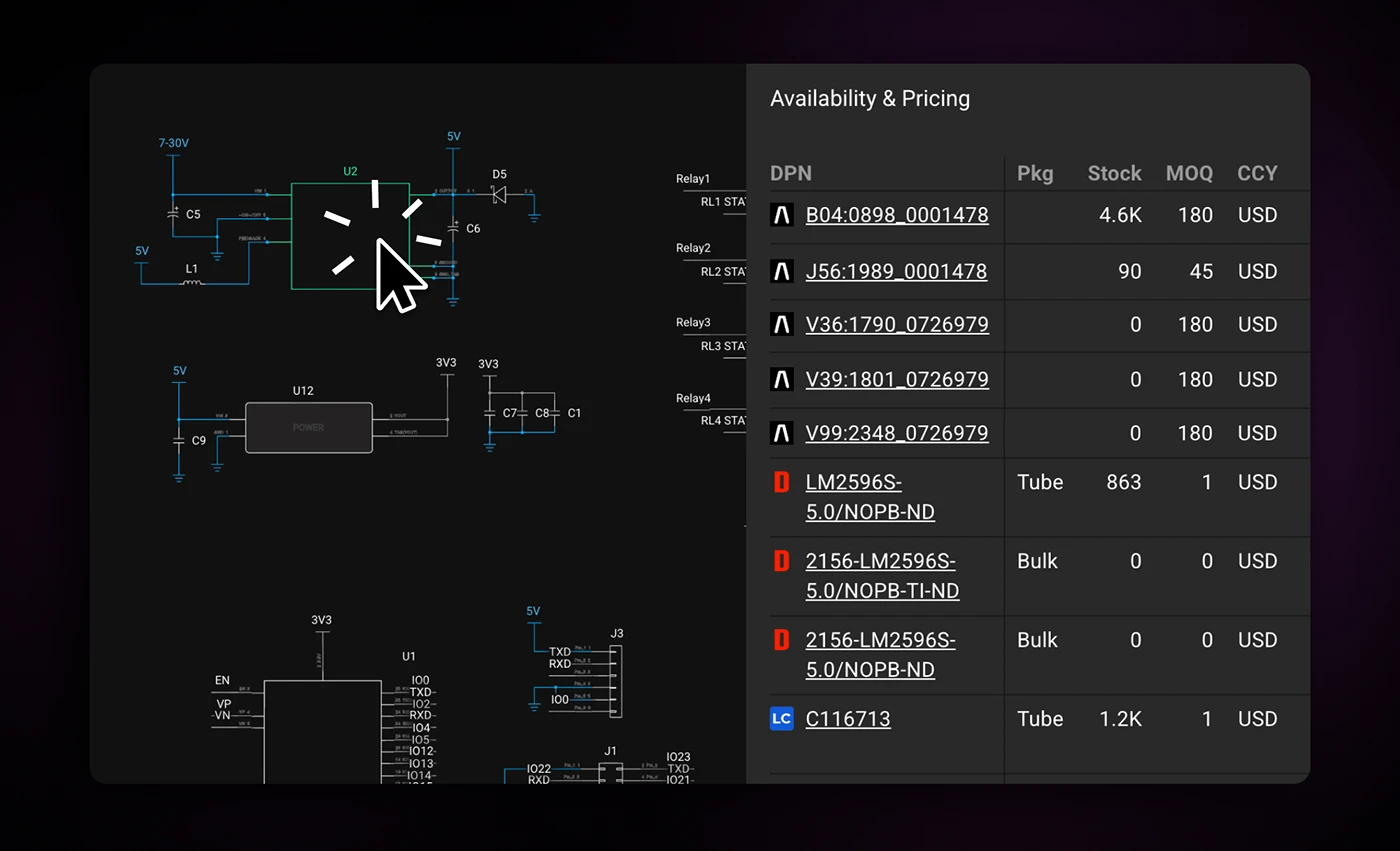Click the Arrow icon beside V99:2348_0726979

click(x=783, y=433)
